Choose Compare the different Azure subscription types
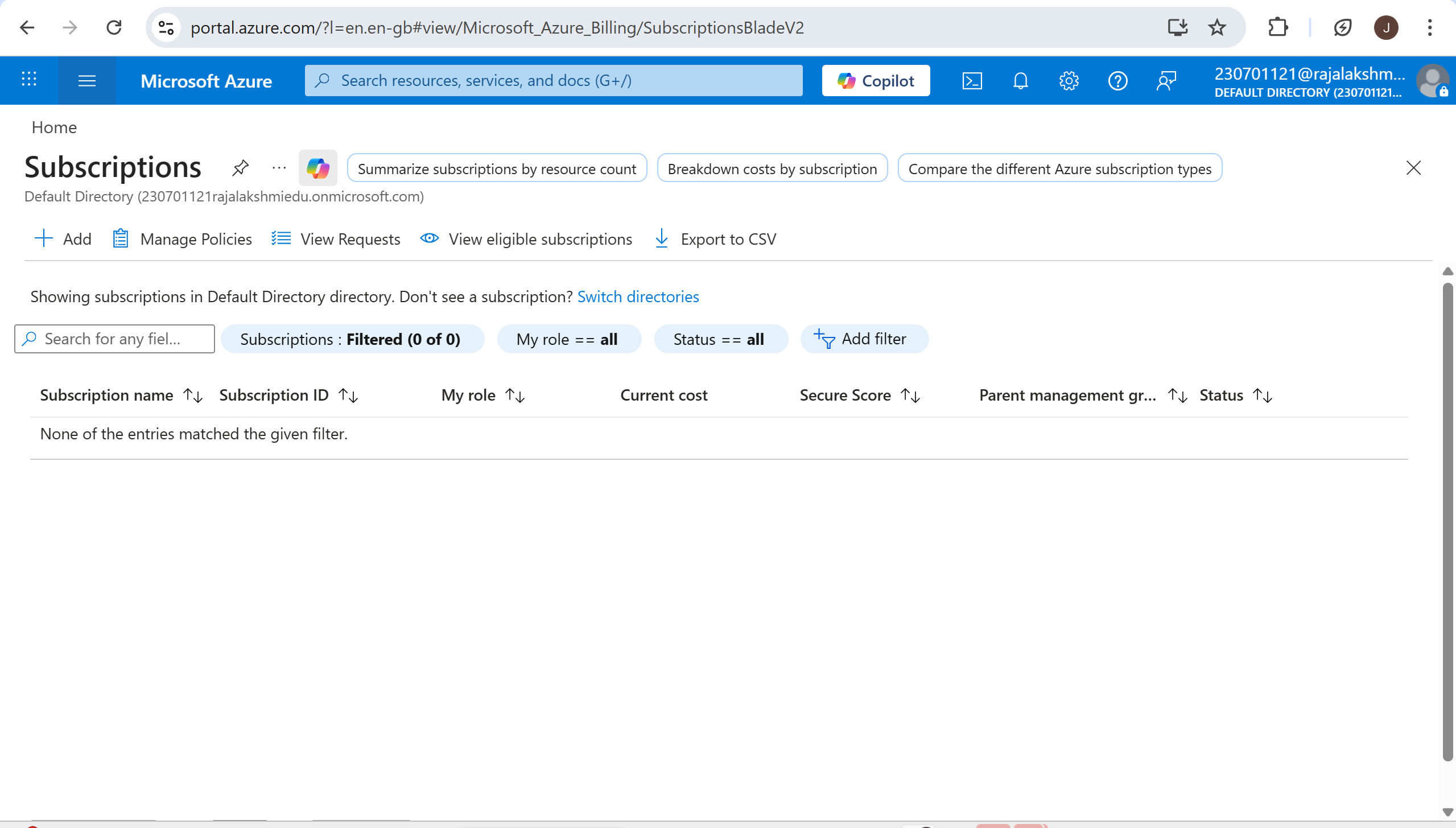This screenshot has height=828, width=1456. tap(1059, 168)
